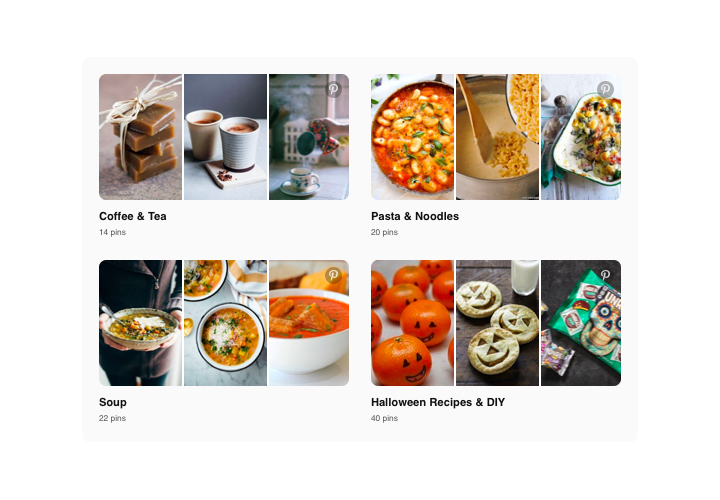Select the tomato soup with grilled cheese thumbnail
720x500 pixels.
click(309, 323)
